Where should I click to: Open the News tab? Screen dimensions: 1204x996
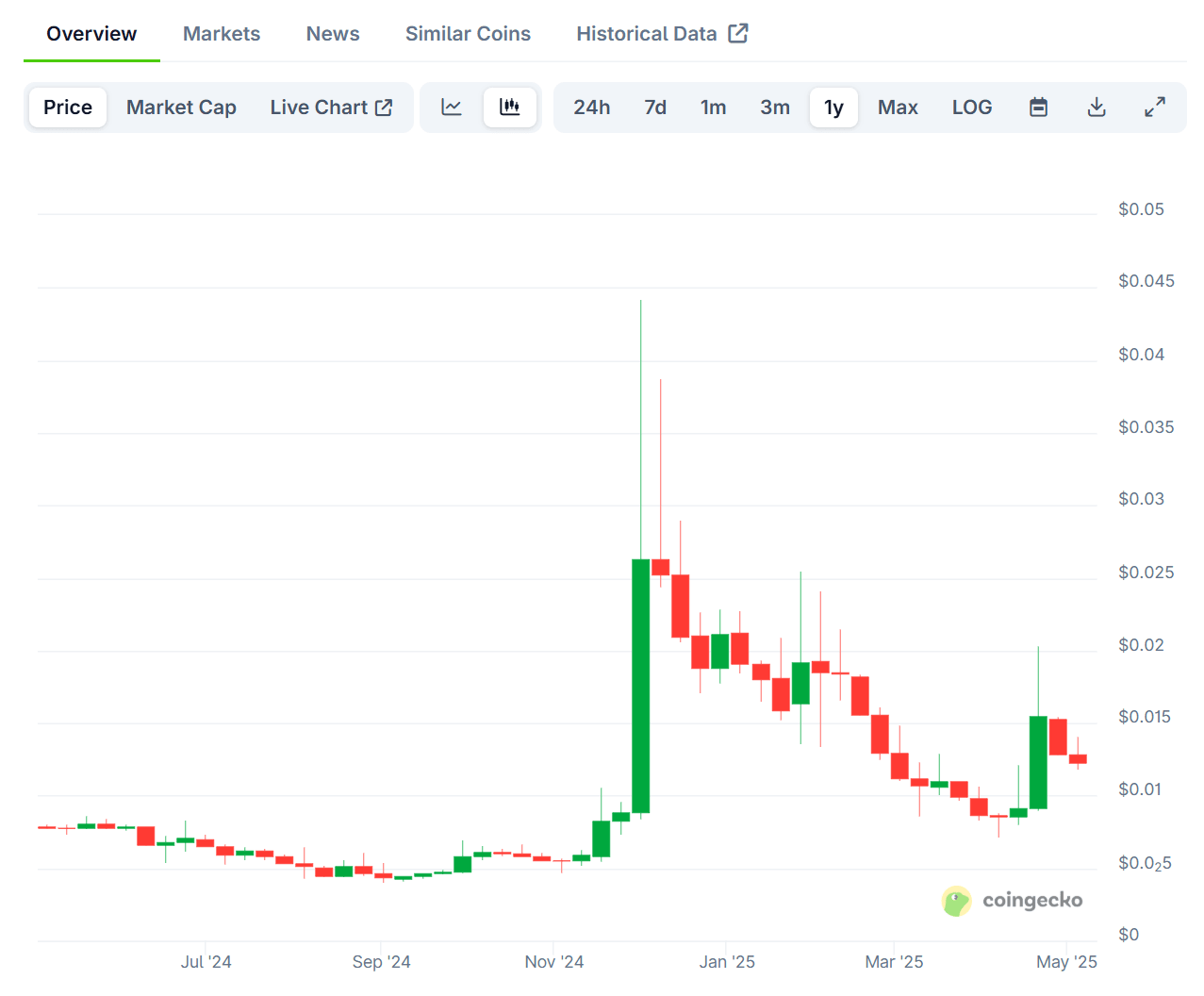tap(333, 34)
